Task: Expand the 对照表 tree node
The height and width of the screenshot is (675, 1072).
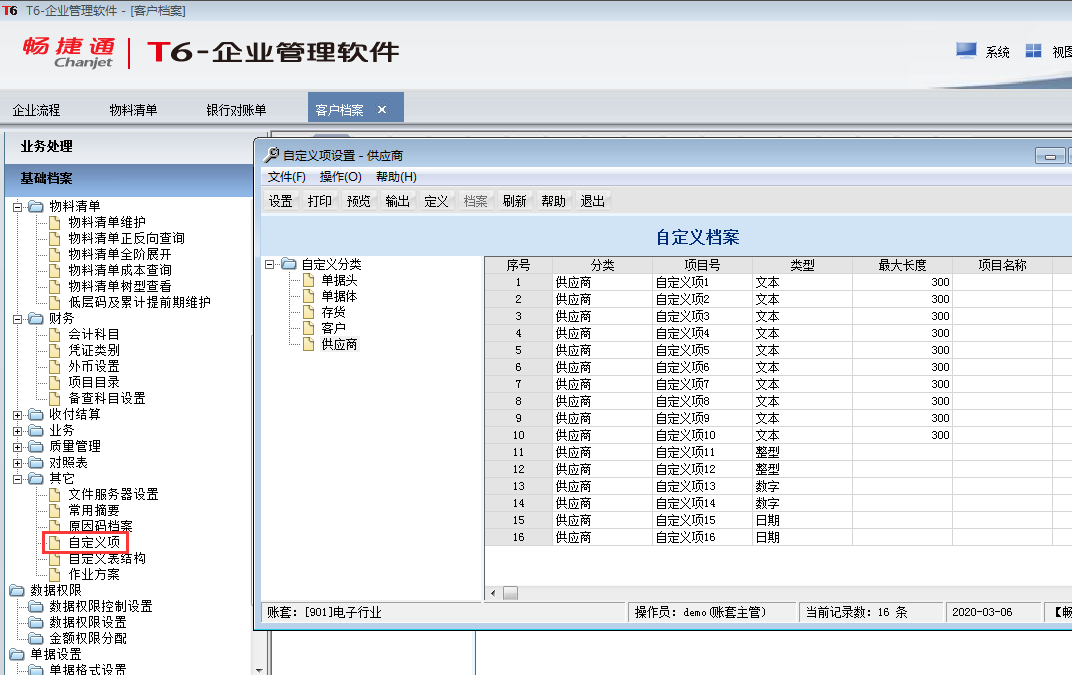Action: [18, 463]
